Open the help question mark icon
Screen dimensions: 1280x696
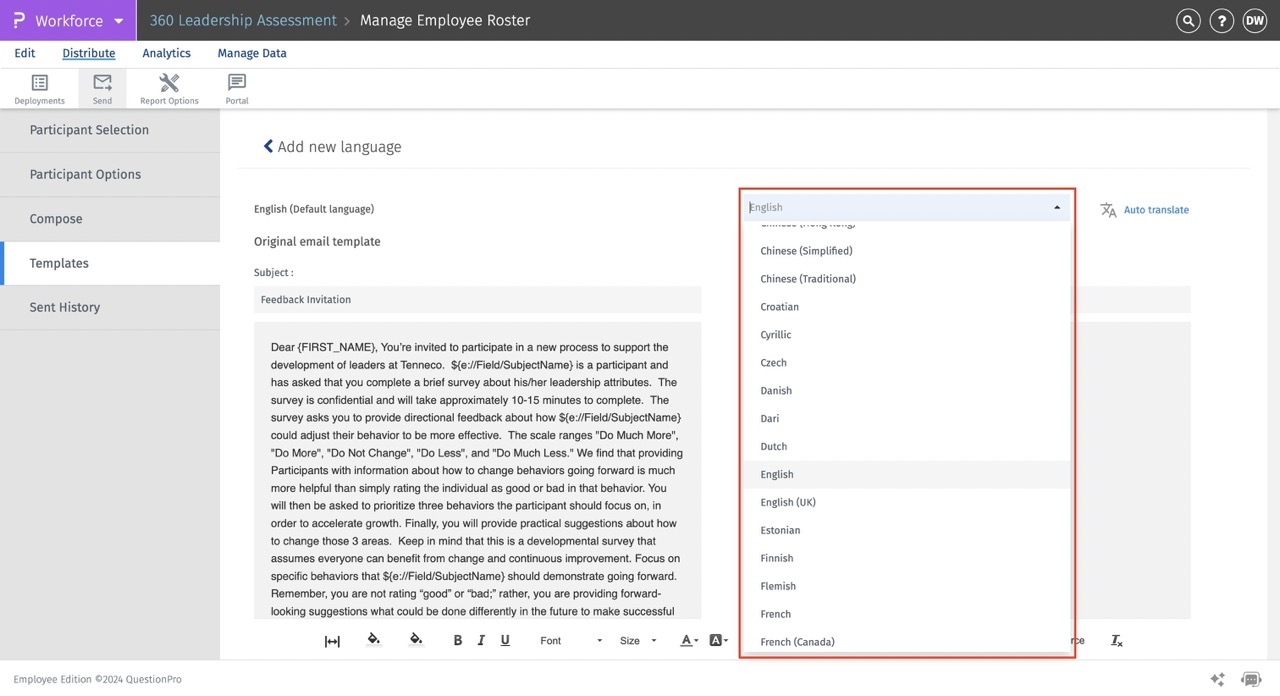click(x=1221, y=21)
